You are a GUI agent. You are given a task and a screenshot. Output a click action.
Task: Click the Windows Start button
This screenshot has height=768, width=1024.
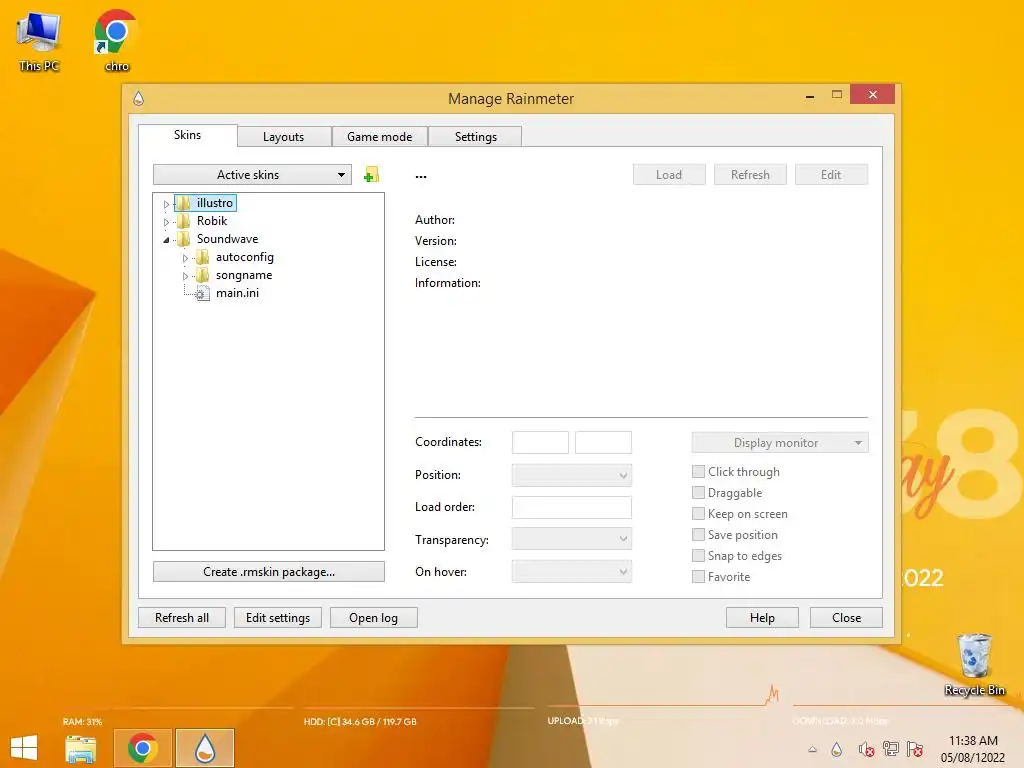pyautogui.click(x=24, y=748)
